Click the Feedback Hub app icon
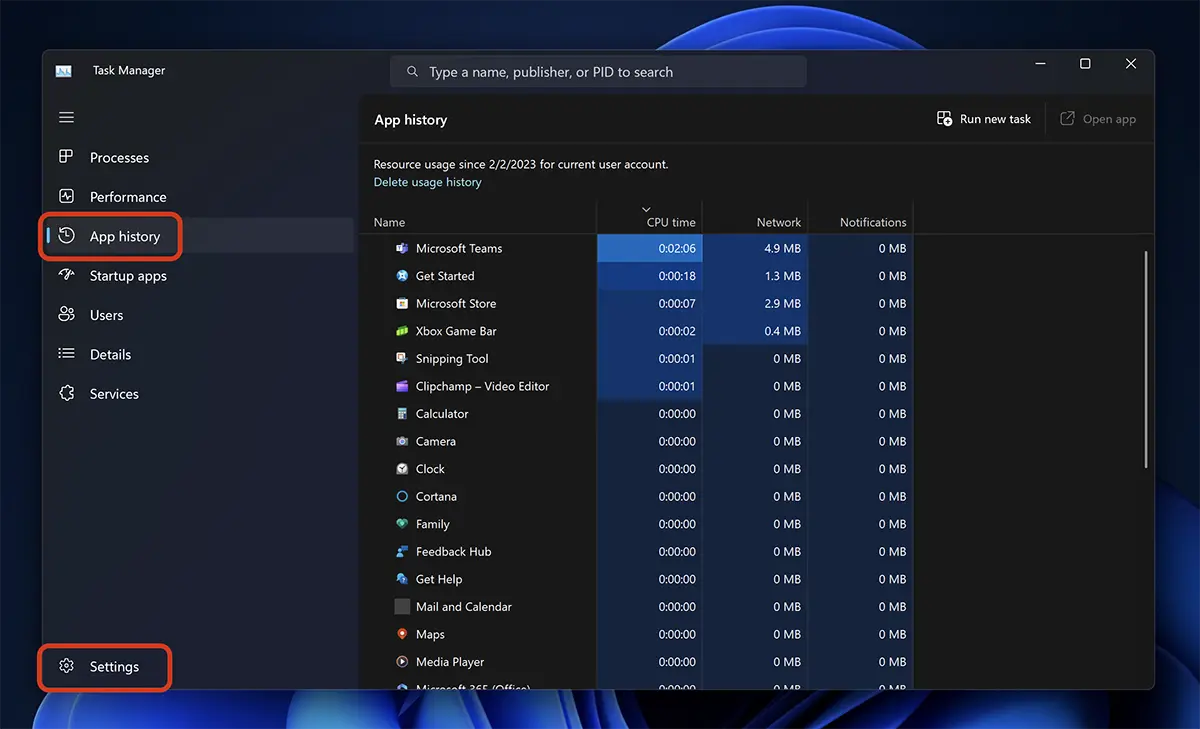This screenshot has height=729, width=1200. [x=402, y=551]
